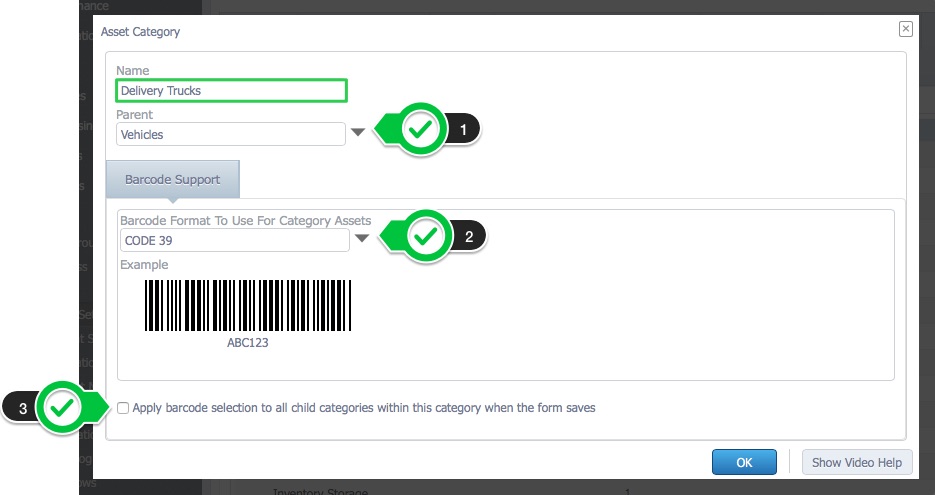Click the green checkmark beside Parent
The height and width of the screenshot is (495, 935).
tap(421, 129)
